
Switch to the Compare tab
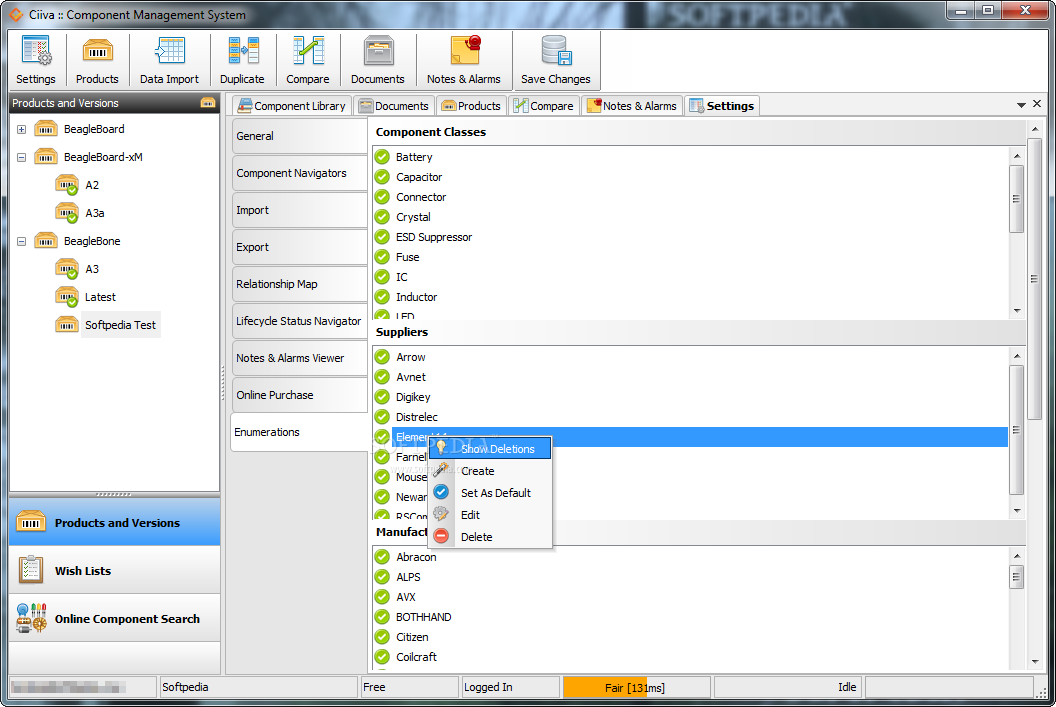tap(543, 106)
